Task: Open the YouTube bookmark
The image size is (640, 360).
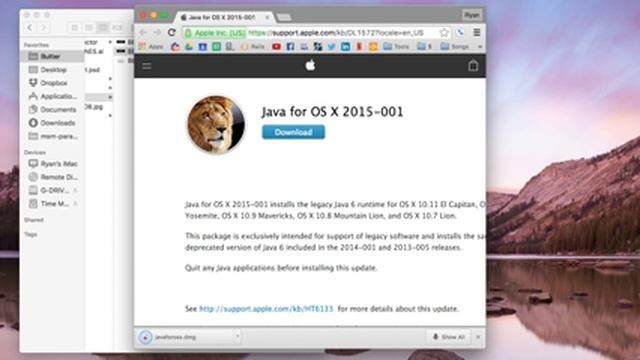Action: (276, 47)
